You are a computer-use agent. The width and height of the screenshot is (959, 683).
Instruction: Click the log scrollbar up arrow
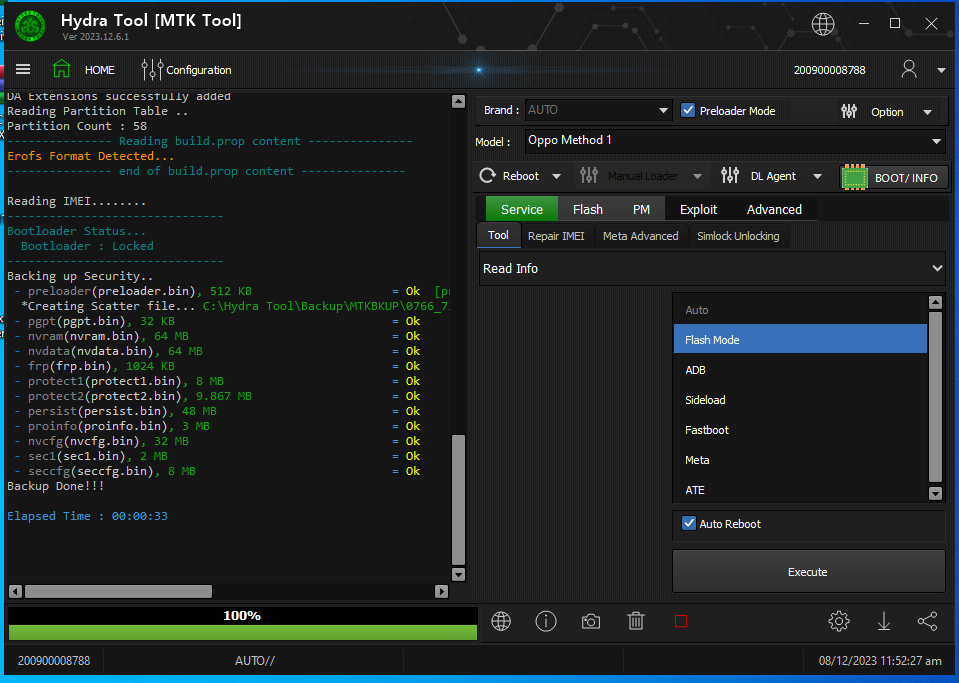pyautogui.click(x=458, y=102)
